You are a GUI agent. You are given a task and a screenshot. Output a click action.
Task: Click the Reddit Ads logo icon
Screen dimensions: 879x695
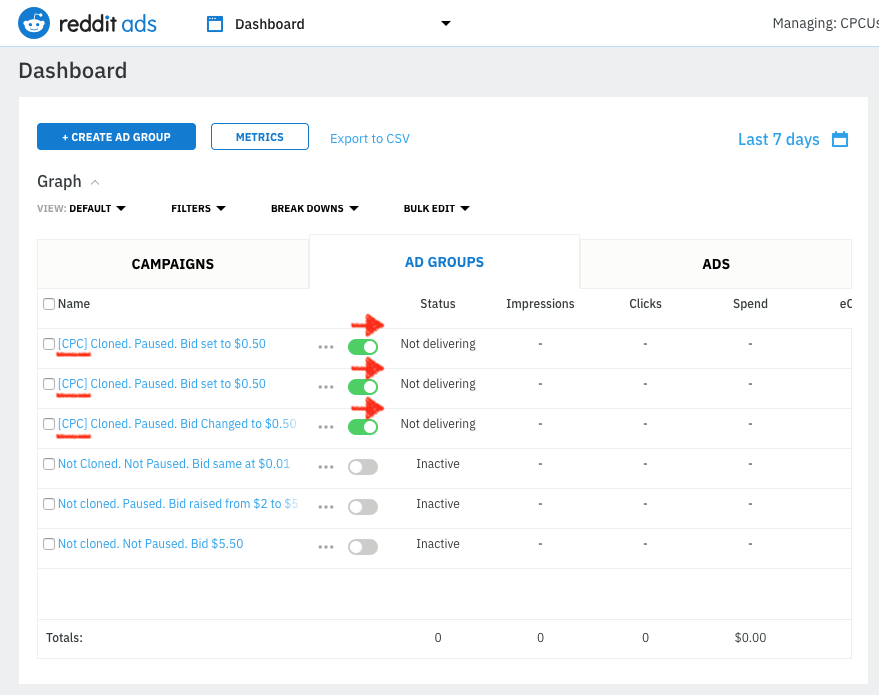pos(34,23)
